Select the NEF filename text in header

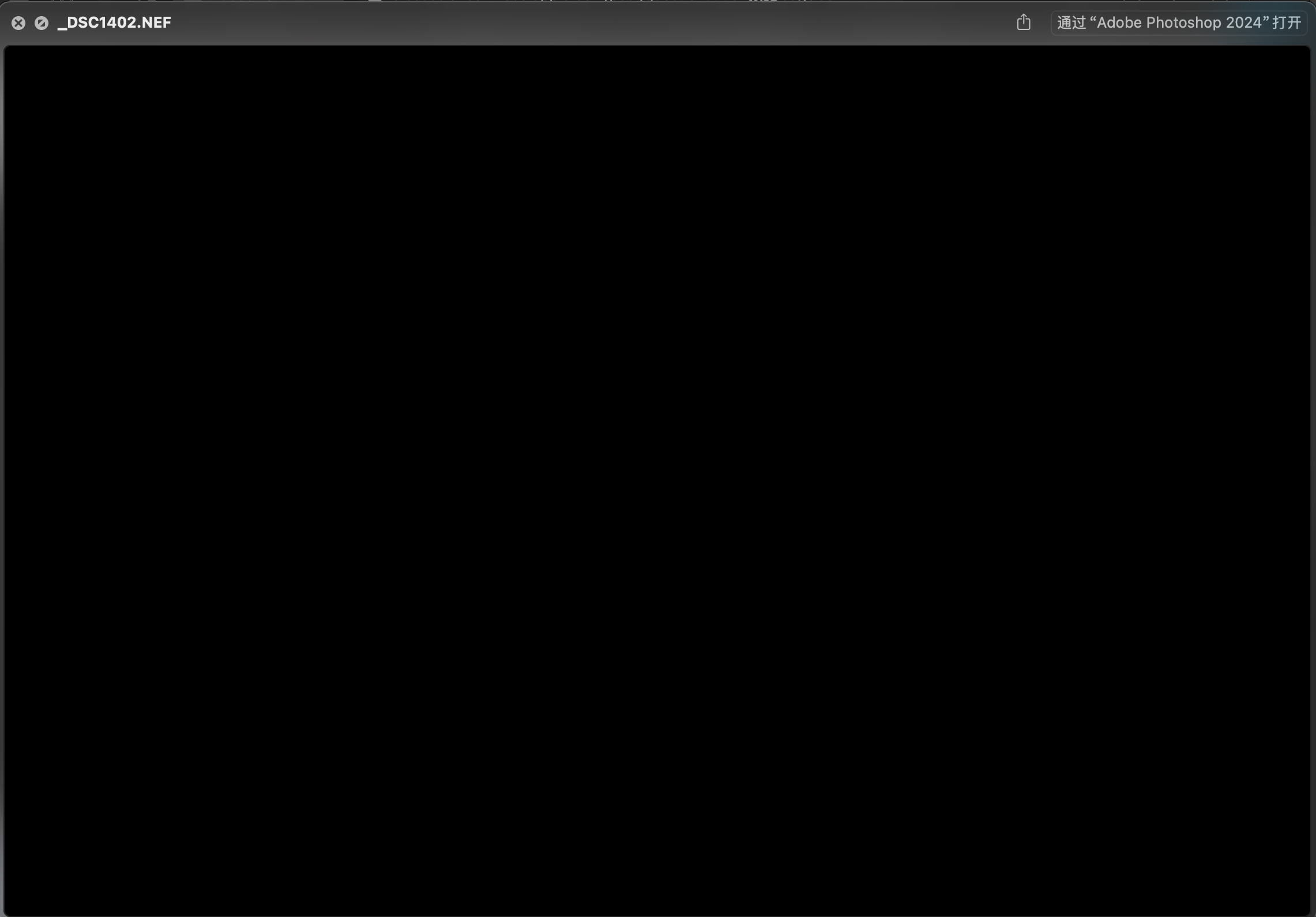point(114,22)
